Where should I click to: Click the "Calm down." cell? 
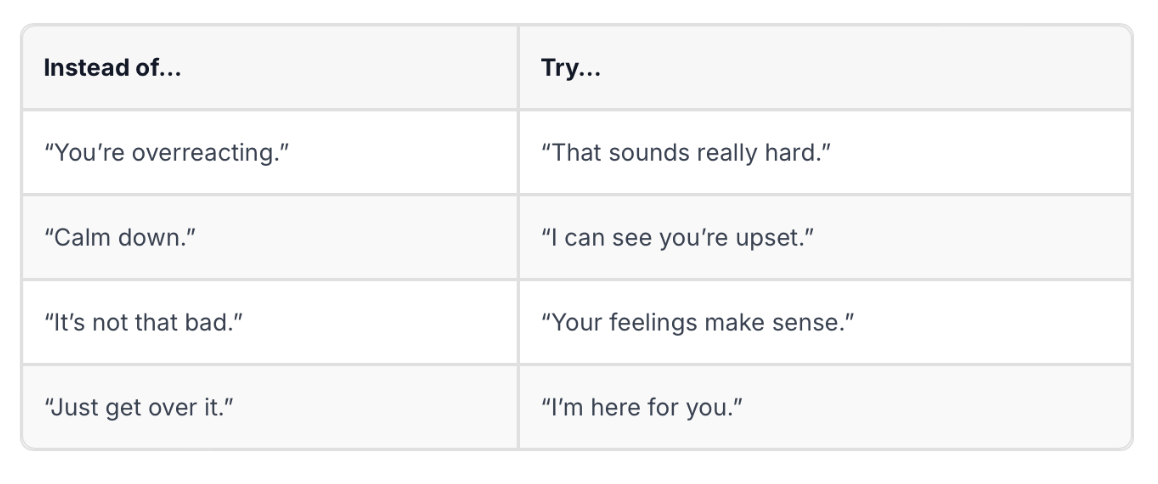pos(270,238)
